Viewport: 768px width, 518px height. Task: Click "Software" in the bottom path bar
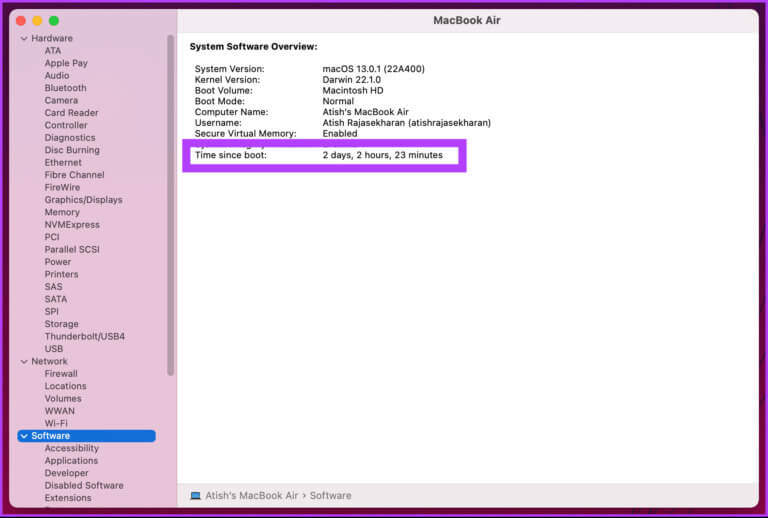click(331, 495)
